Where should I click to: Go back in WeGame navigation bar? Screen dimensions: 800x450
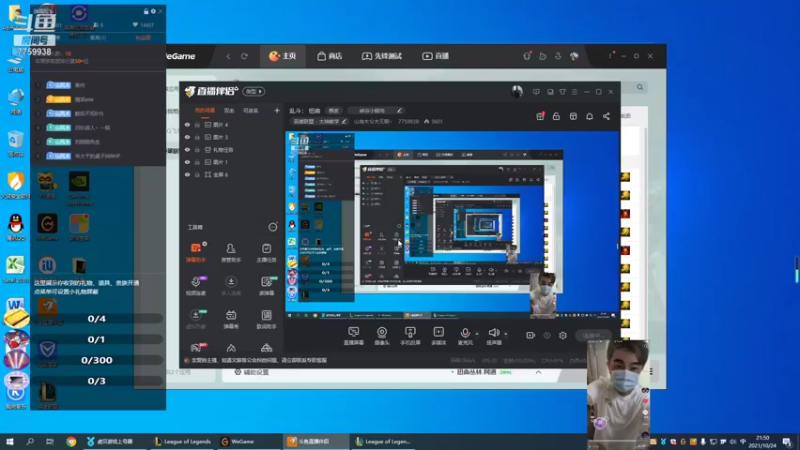pyautogui.click(x=228, y=56)
